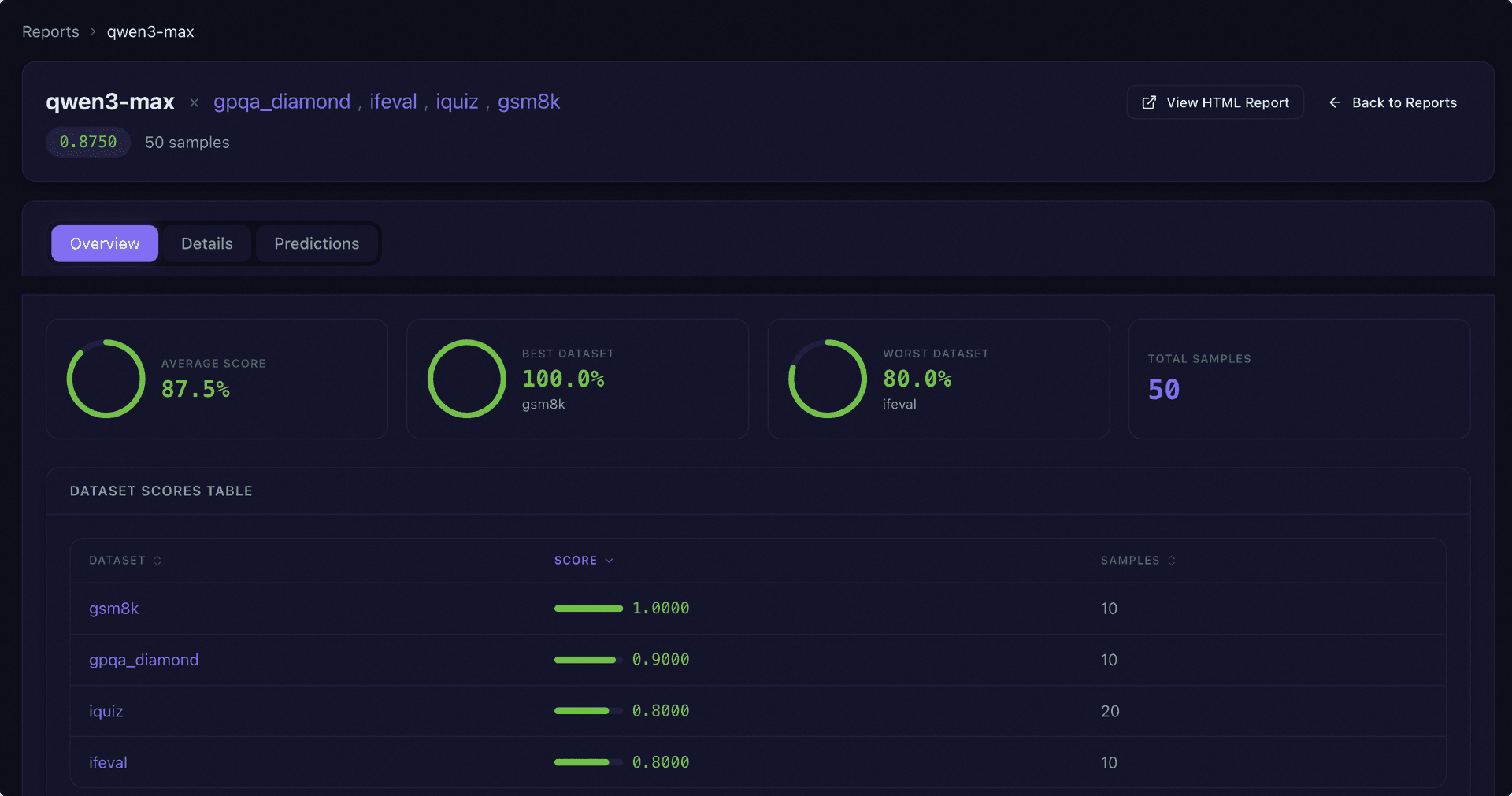Image resolution: width=1512 pixels, height=796 pixels.
Task: Click the ifeval score progress bar
Action: 588,762
